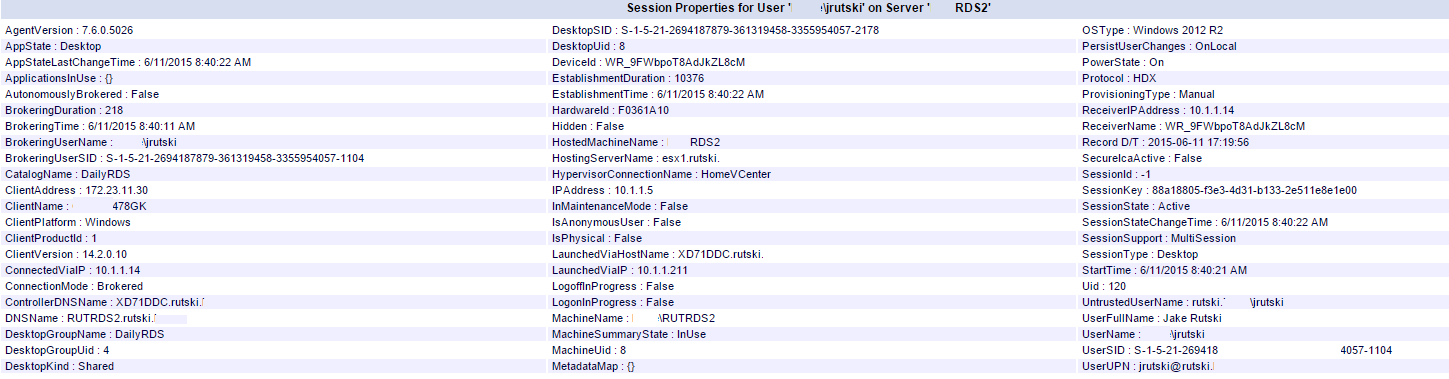Screen dimensions: 1449x379
Task: Select the BrokeringUserSID row
Action: pos(184,158)
